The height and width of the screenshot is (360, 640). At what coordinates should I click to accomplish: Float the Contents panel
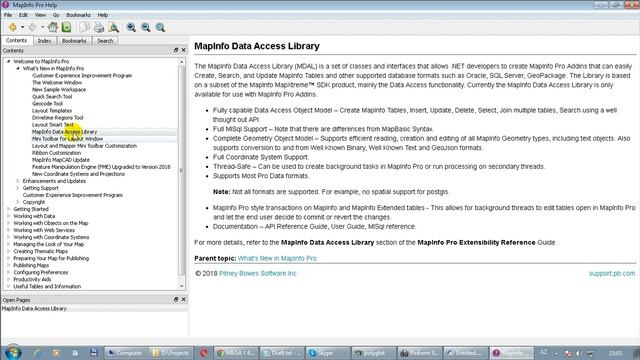(176, 50)
